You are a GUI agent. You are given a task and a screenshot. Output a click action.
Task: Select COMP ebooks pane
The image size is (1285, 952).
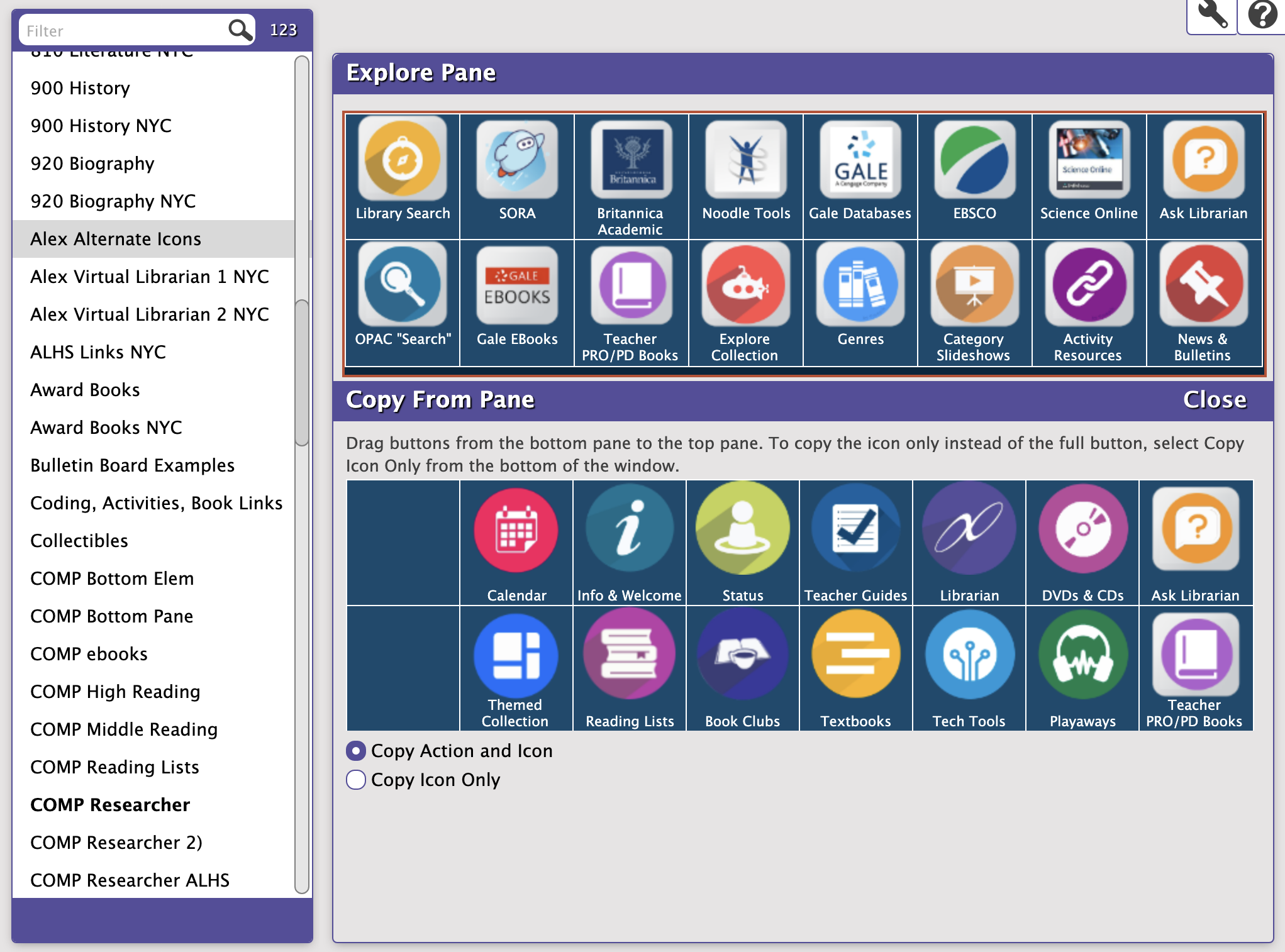pos(153,654)
